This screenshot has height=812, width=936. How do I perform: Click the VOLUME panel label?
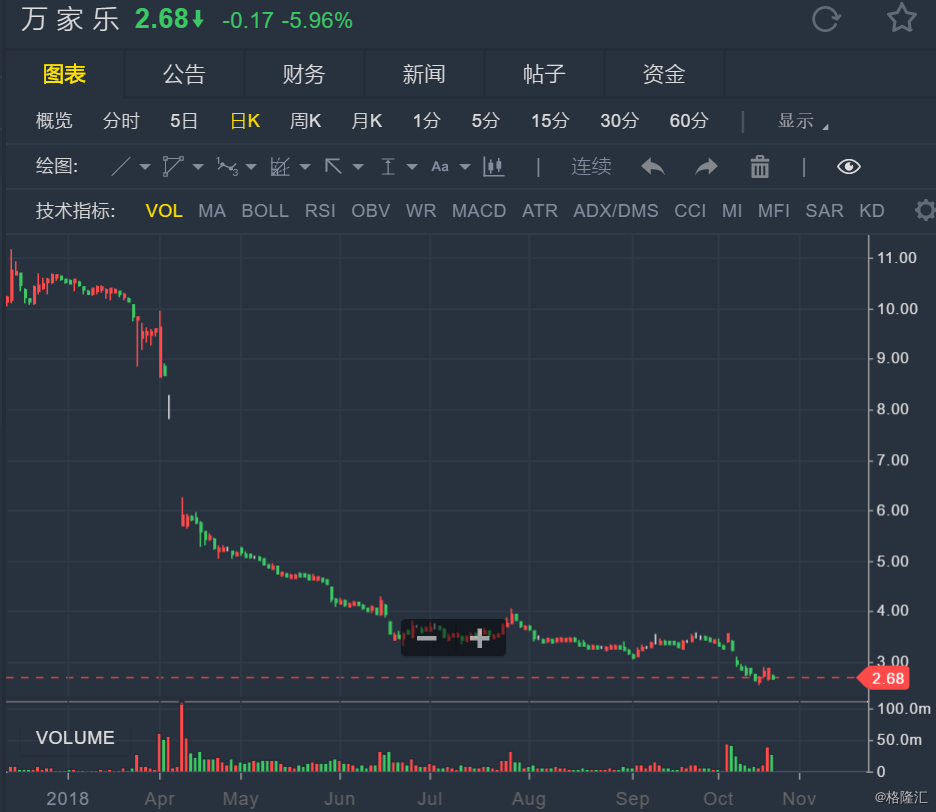point(75,737)
